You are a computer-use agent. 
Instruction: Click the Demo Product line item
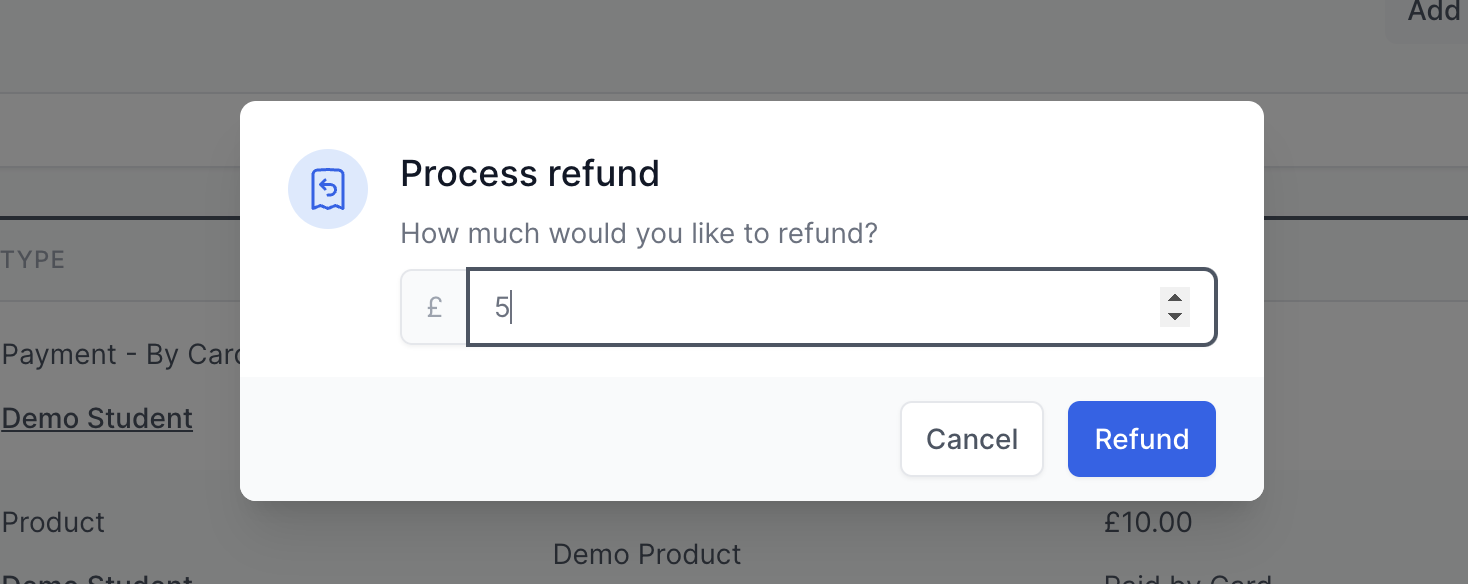[x=647, y=554]
